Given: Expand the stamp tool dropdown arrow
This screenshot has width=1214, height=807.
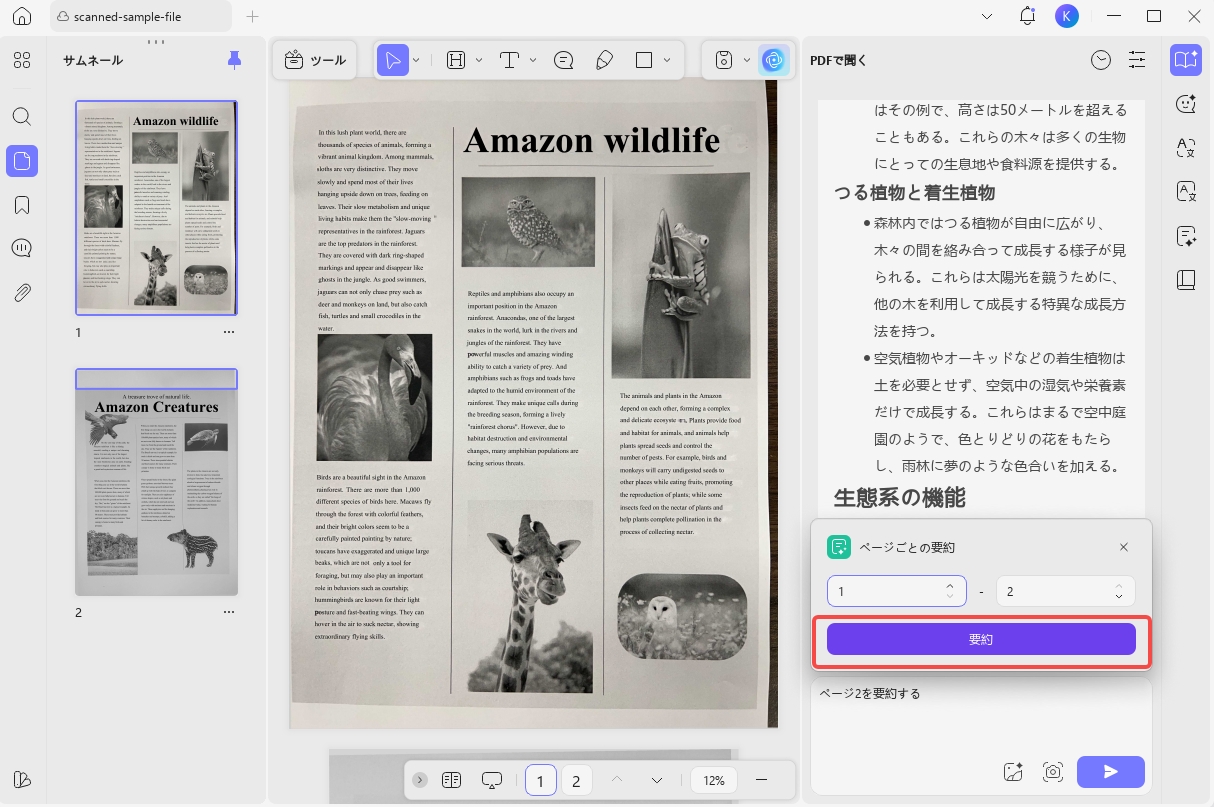Looking at the screenshot, I should pyautogui.click(x=747, y=60).
